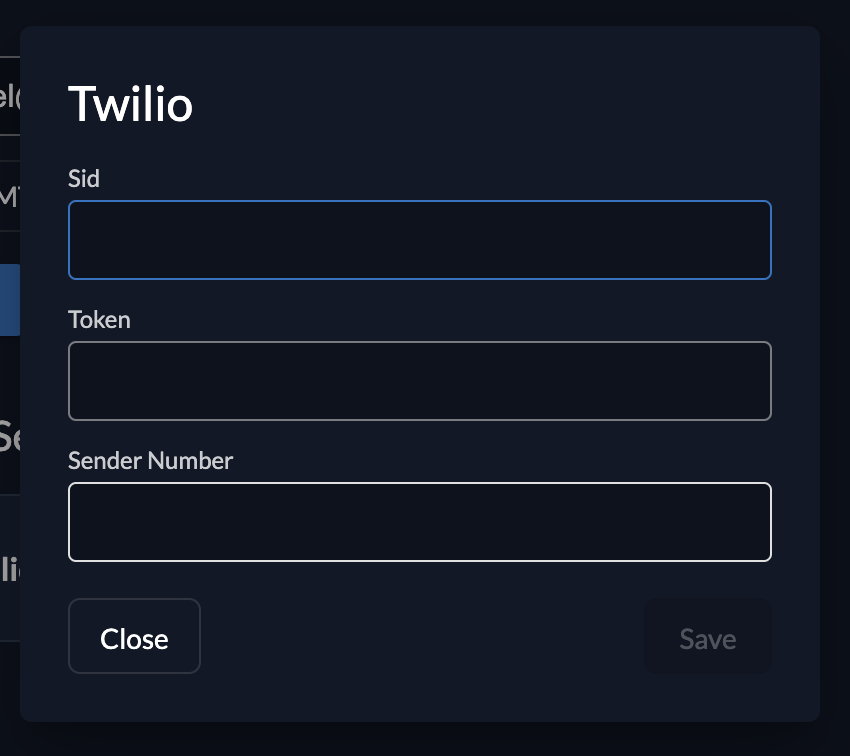
Task: Click empty dialog area right of Twilio title
Action: (500, 104)
